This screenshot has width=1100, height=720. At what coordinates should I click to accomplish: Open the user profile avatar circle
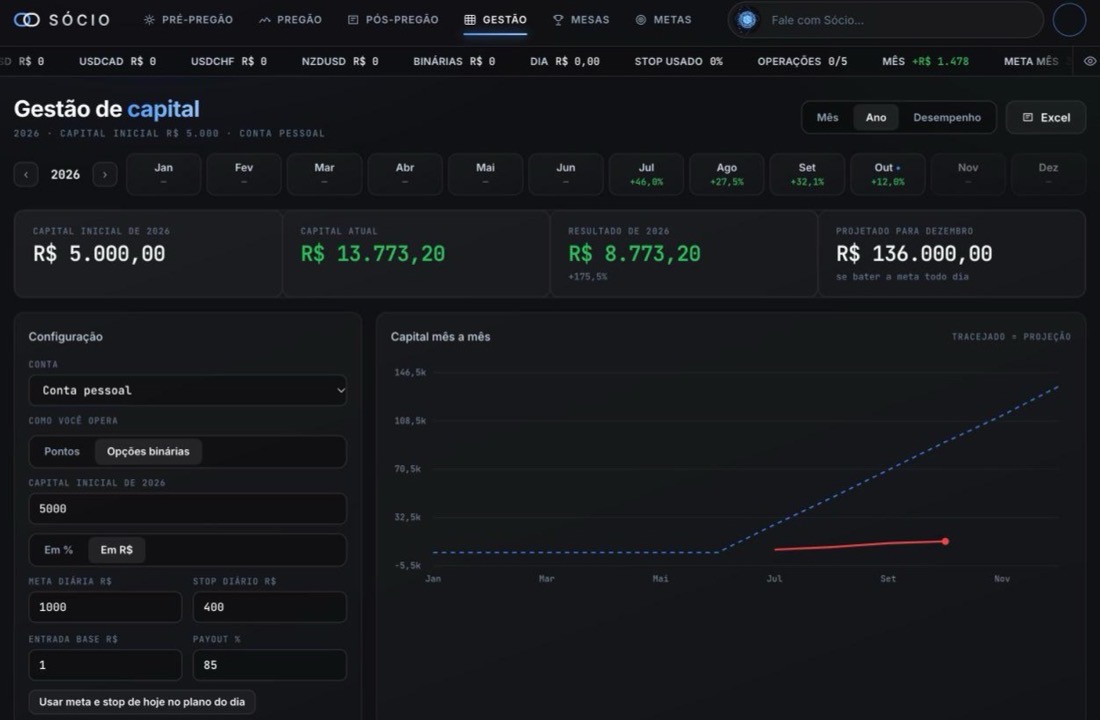pyautogui.click(x=1069, y=20)
